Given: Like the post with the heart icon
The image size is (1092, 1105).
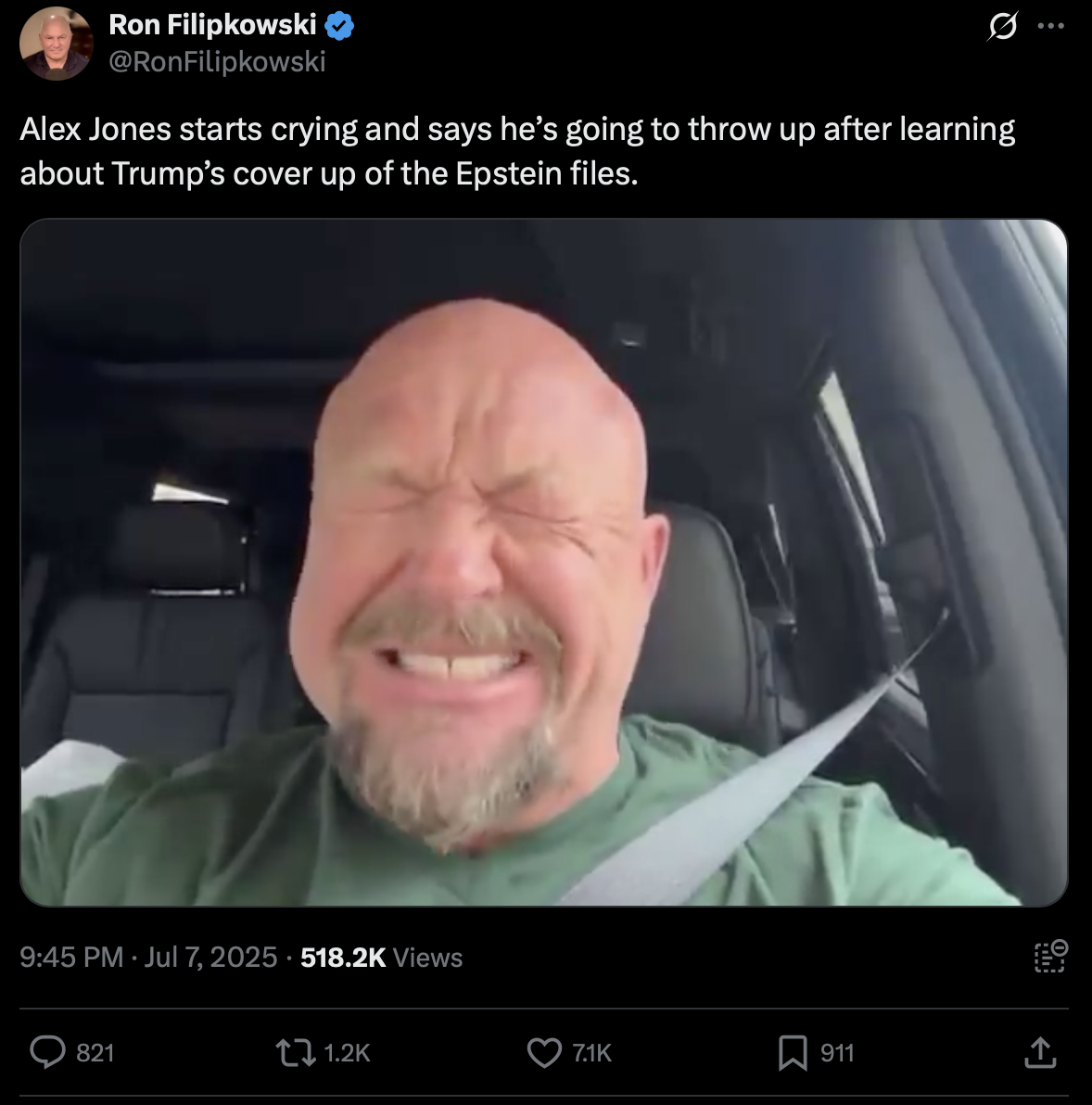Looking at the screenshot, I should (x=544, y=1053).
